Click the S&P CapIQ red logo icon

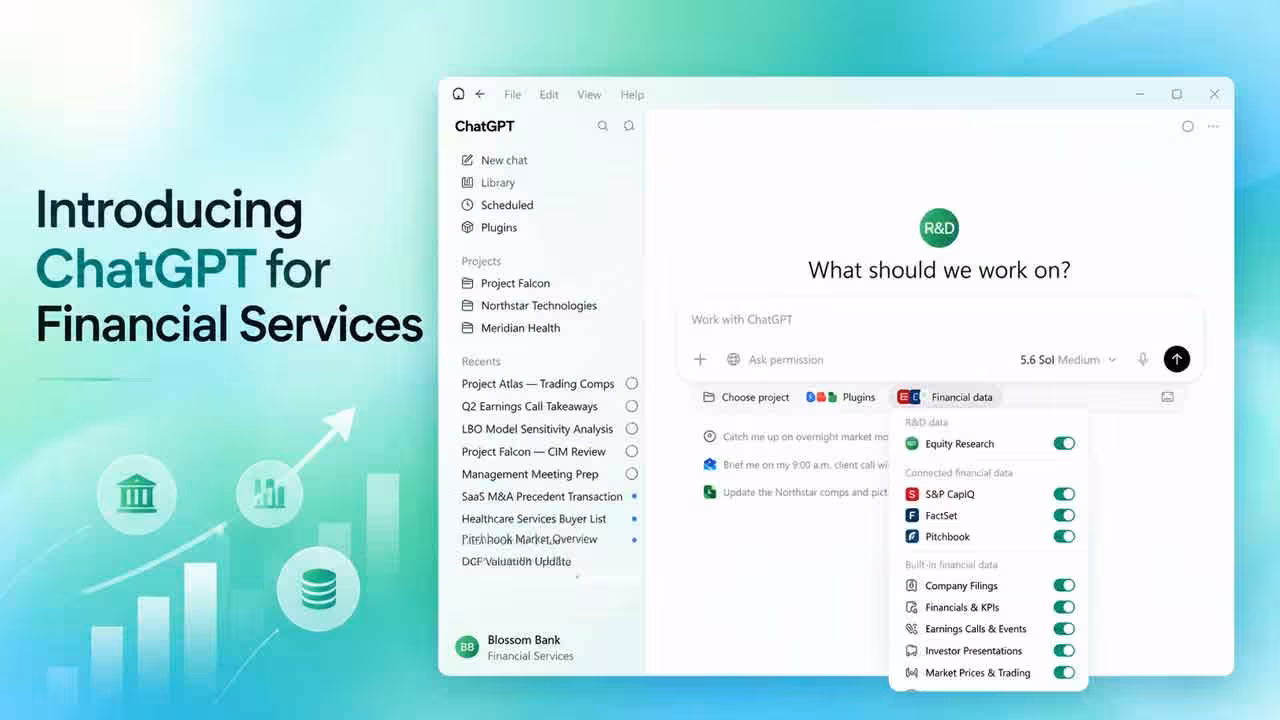(911, 494)
